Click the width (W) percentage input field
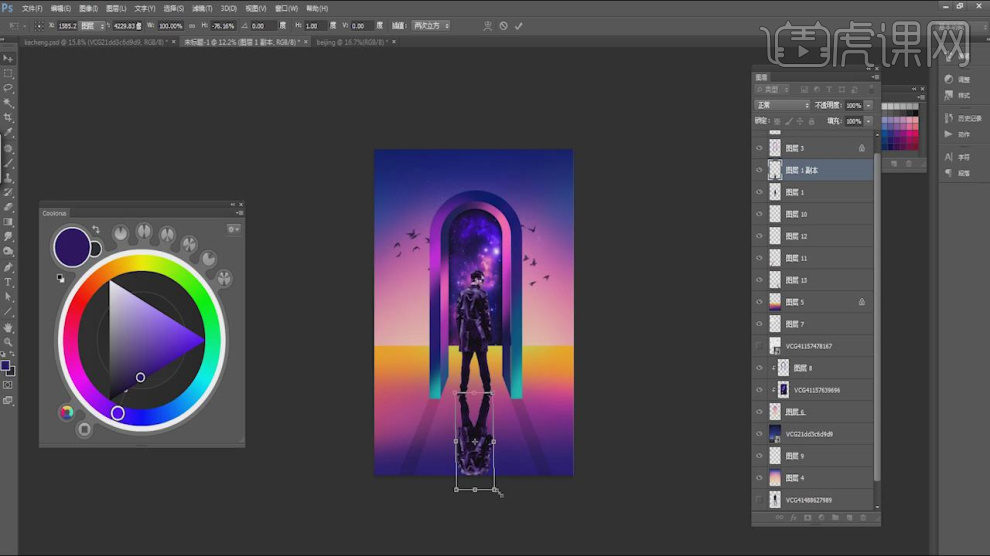Screen dimensions: 990x556 (170, 25)
